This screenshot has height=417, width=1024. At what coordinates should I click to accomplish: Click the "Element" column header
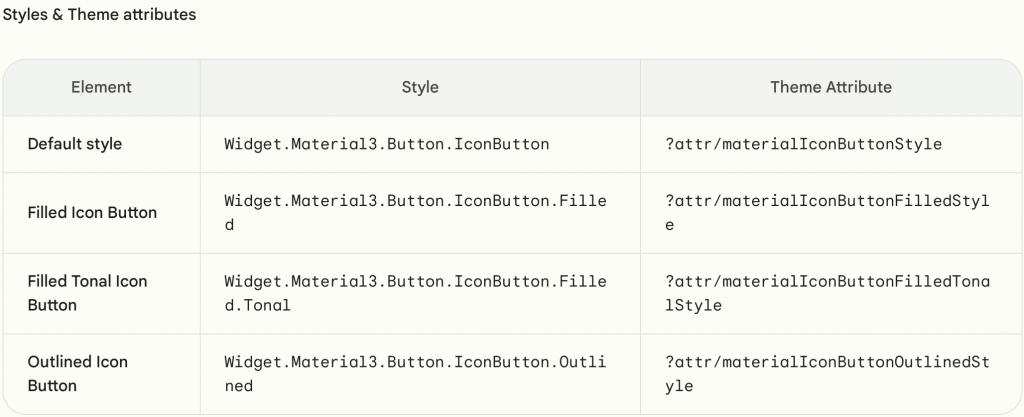coord(101,87)
